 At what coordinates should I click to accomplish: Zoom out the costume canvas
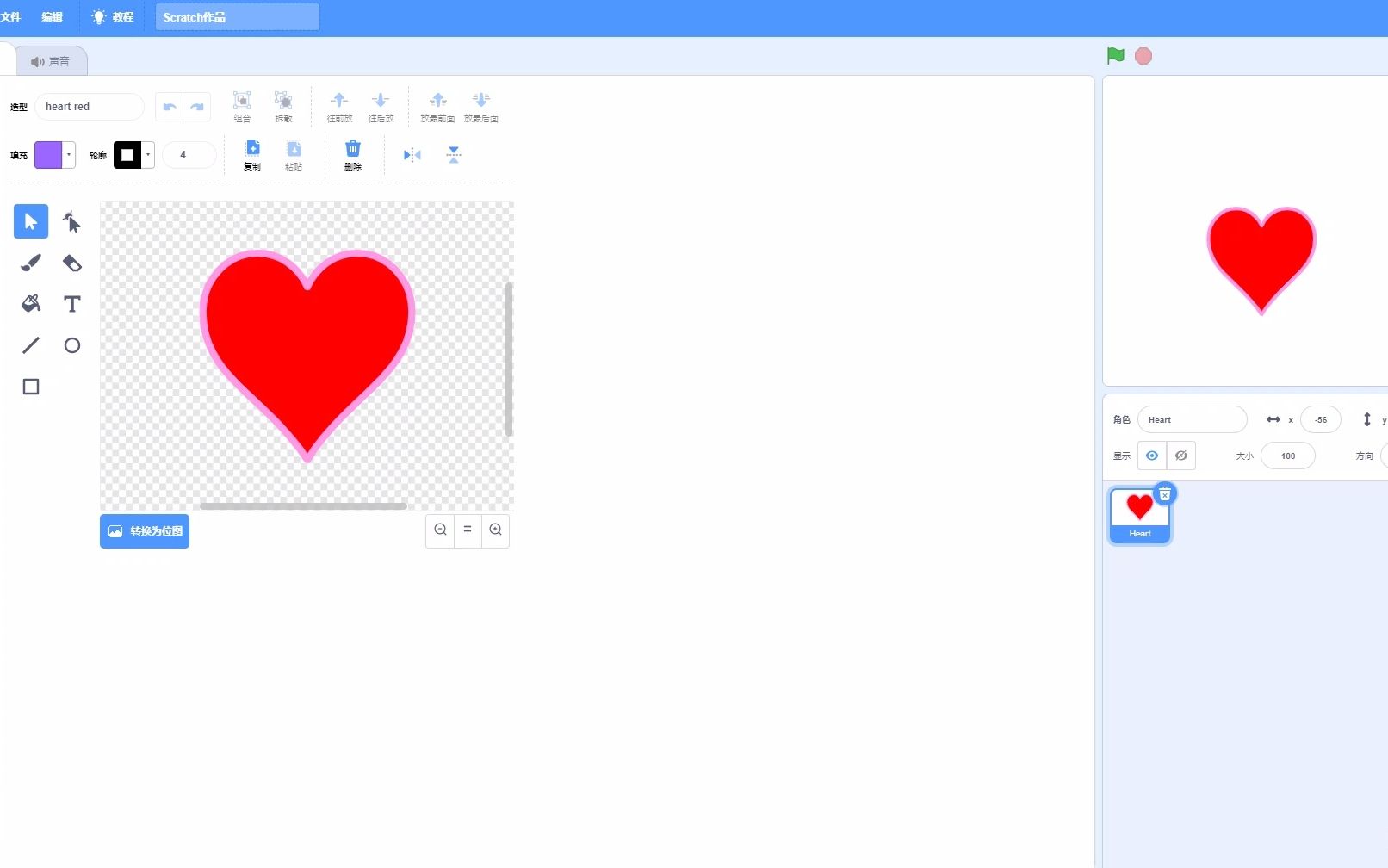pyautogui.click(x=440, y=530)
